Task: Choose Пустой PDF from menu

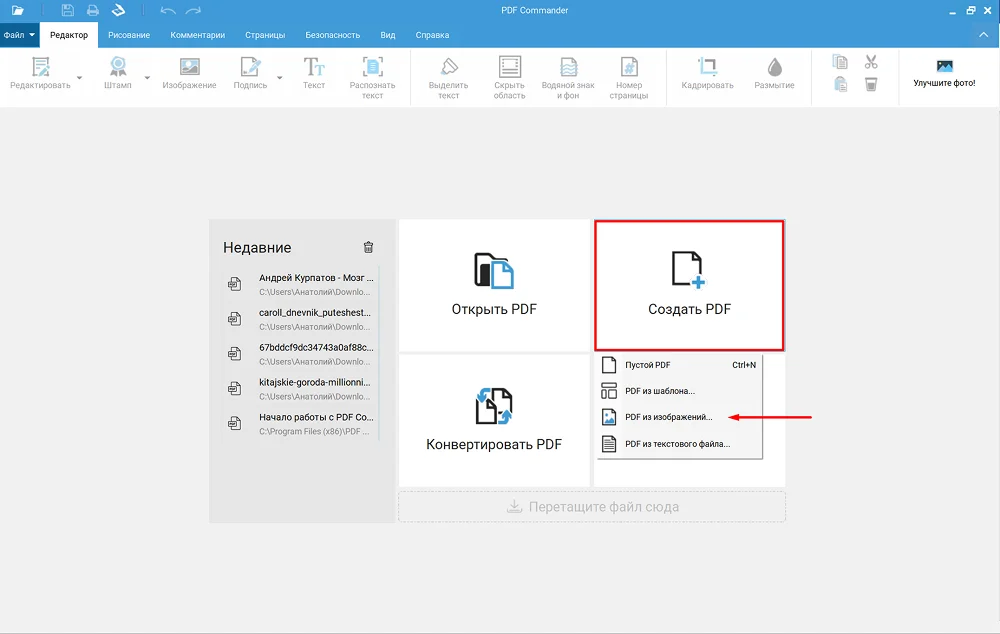Action: [680, 365]
